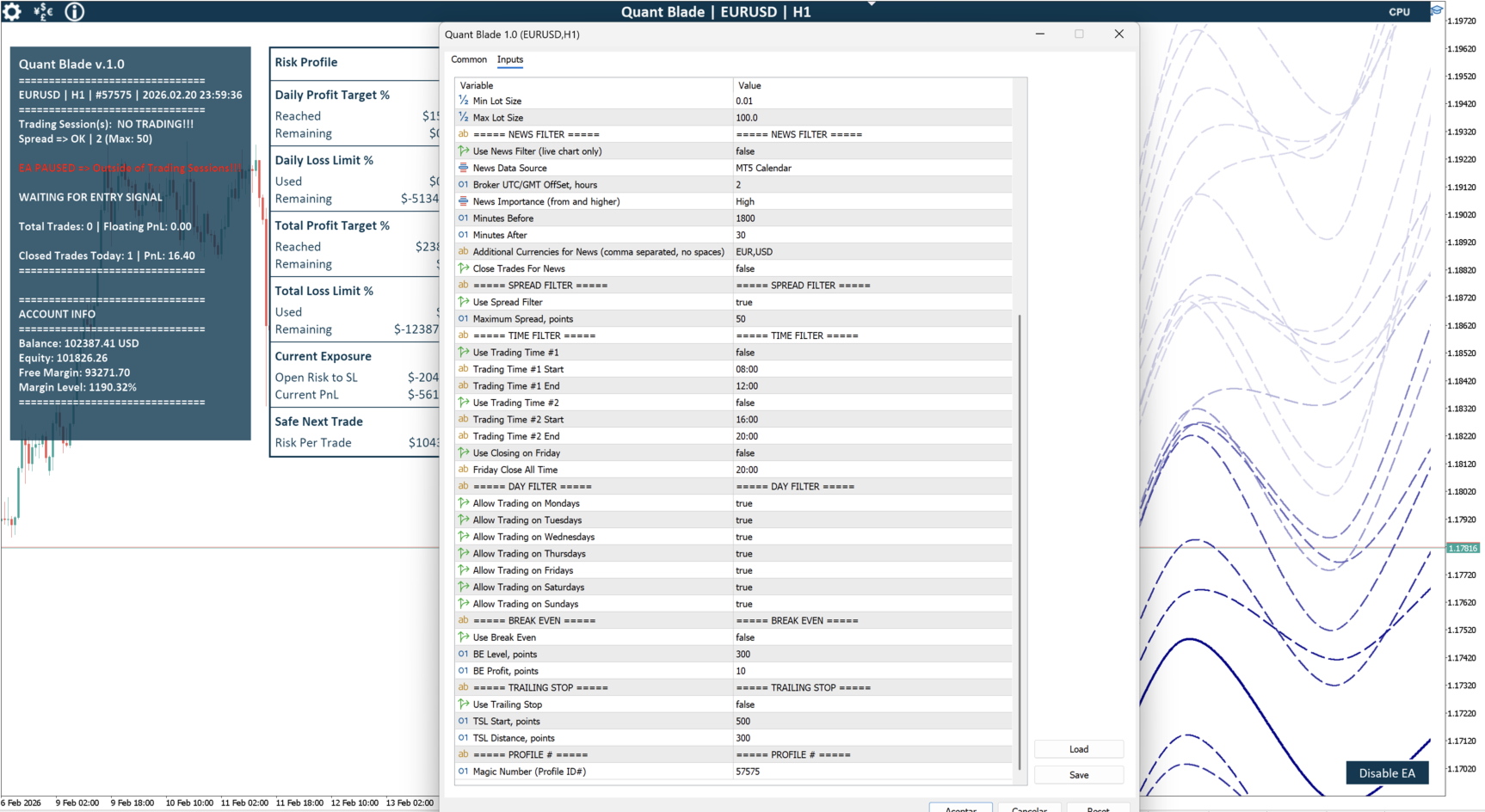
Task: Edit the Trading Time #2 Start value 16:00
Action: click(x=872, y=420)
